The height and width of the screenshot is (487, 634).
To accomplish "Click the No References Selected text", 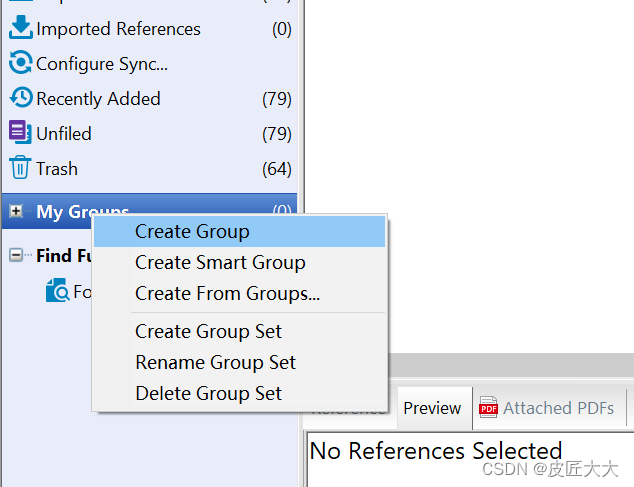I will tap(436, 451).
